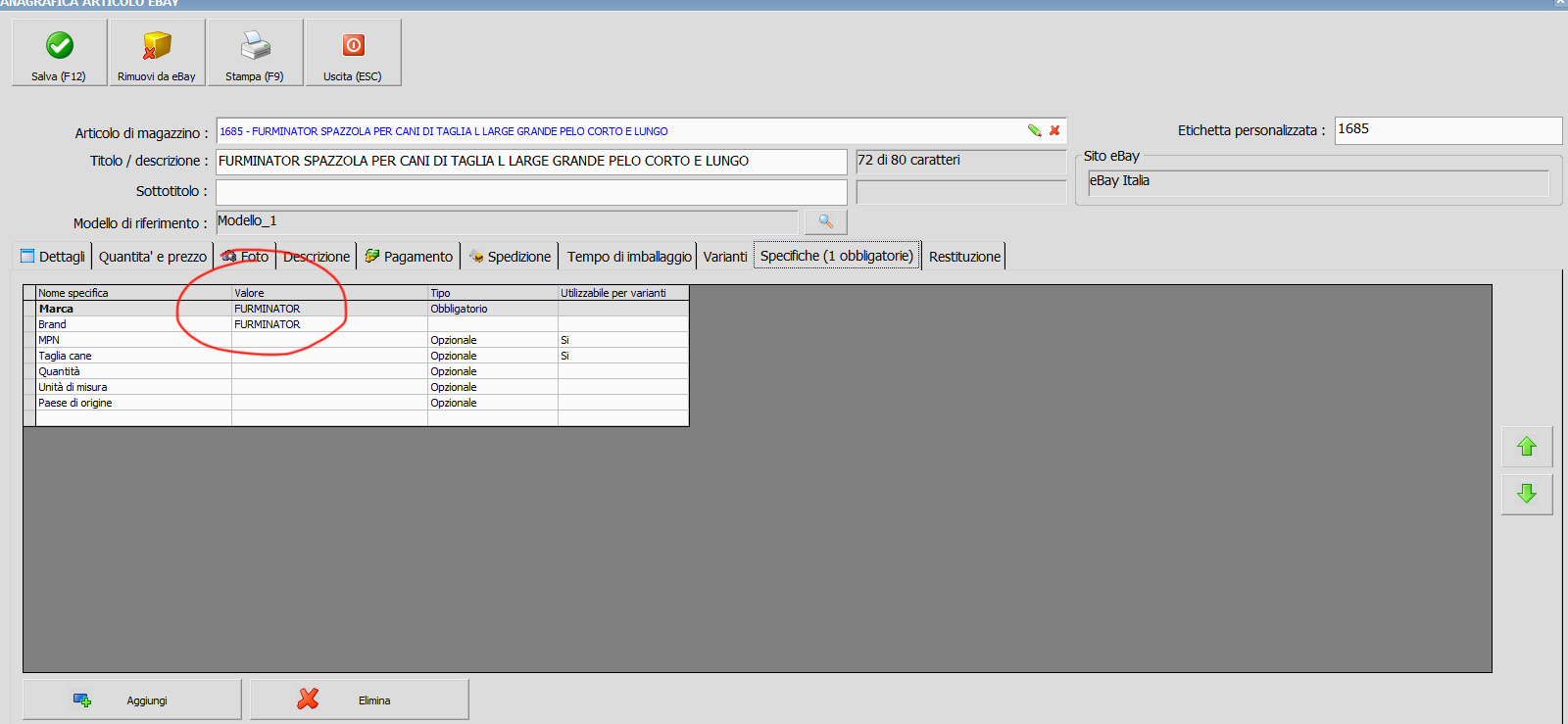The image size is (1568, 724).
Task: Click the empty Sottotitolo field
Action: (x=531, y=192)
